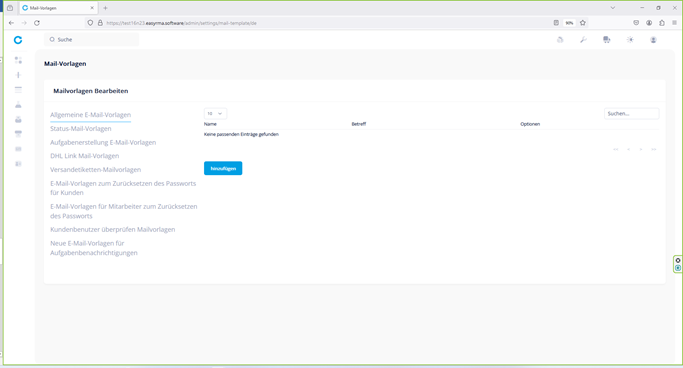
Task: Select Allgemeine E-Mail-Vorlagen tab
Action: tap(91, 115)
